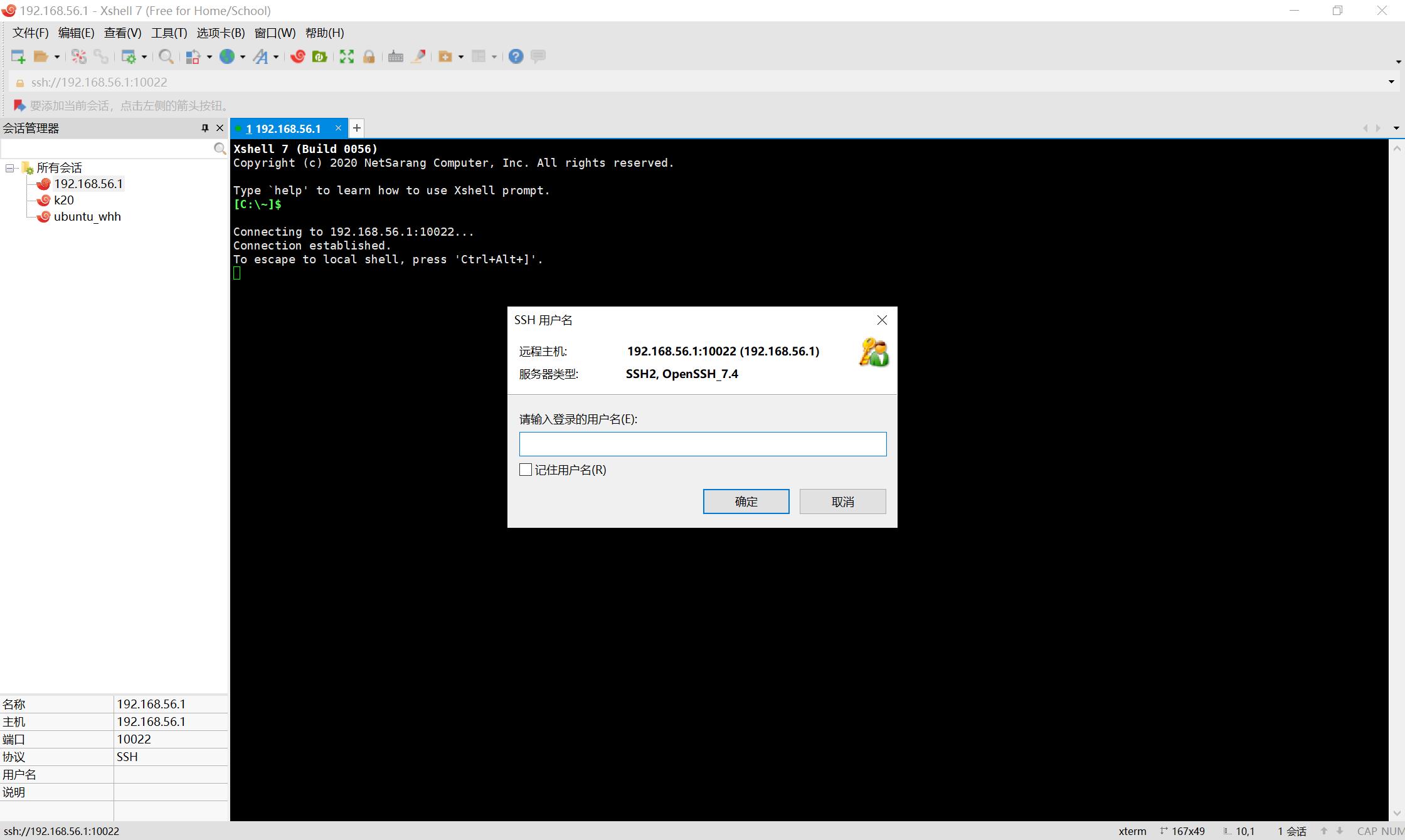This screenshot has height=840, width=1405.
Task: Launch the green Xftp toolbar icon
Action: pos(320,56)
